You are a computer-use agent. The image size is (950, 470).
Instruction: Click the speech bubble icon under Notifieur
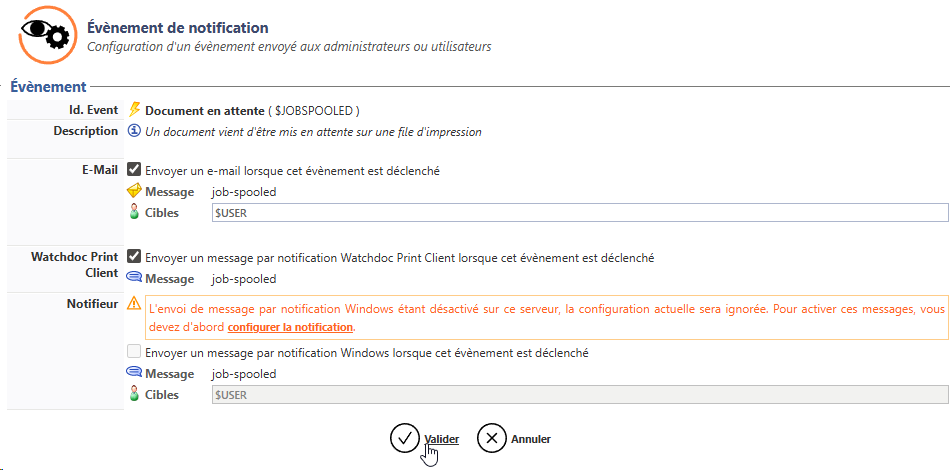click(x=134, y=374)
